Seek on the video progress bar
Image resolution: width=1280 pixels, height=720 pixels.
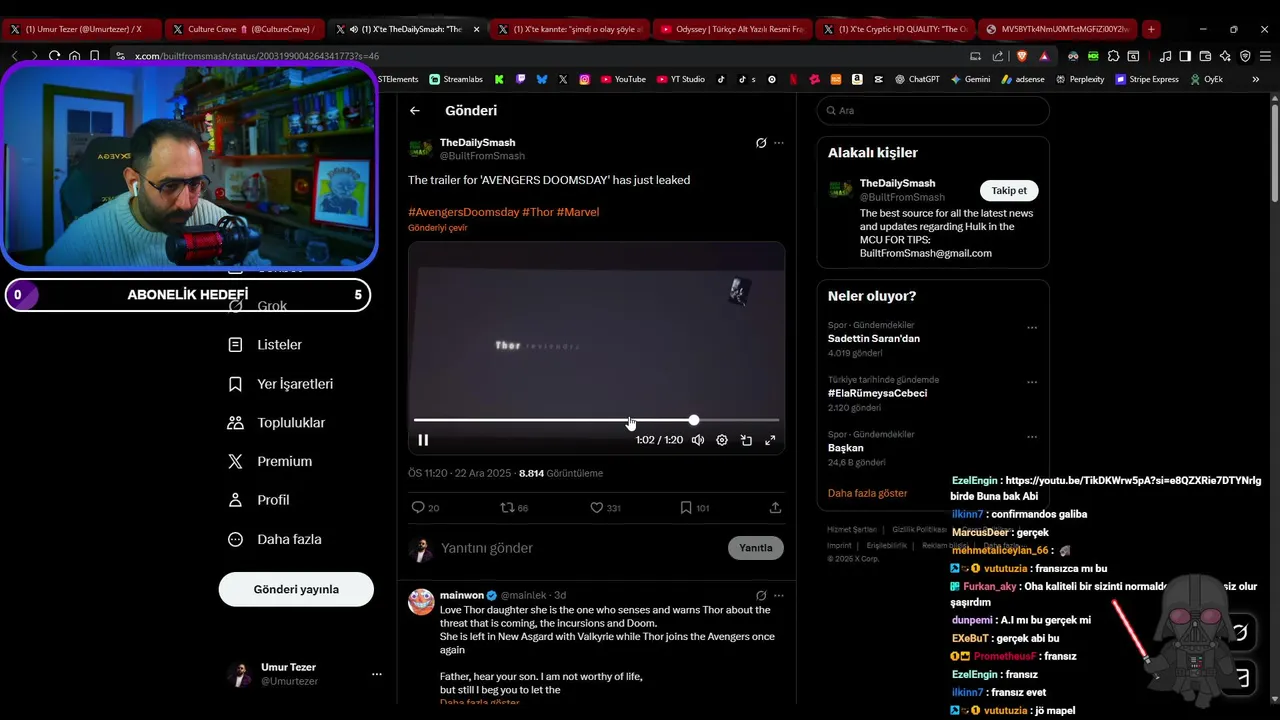(x=596, y=420)
